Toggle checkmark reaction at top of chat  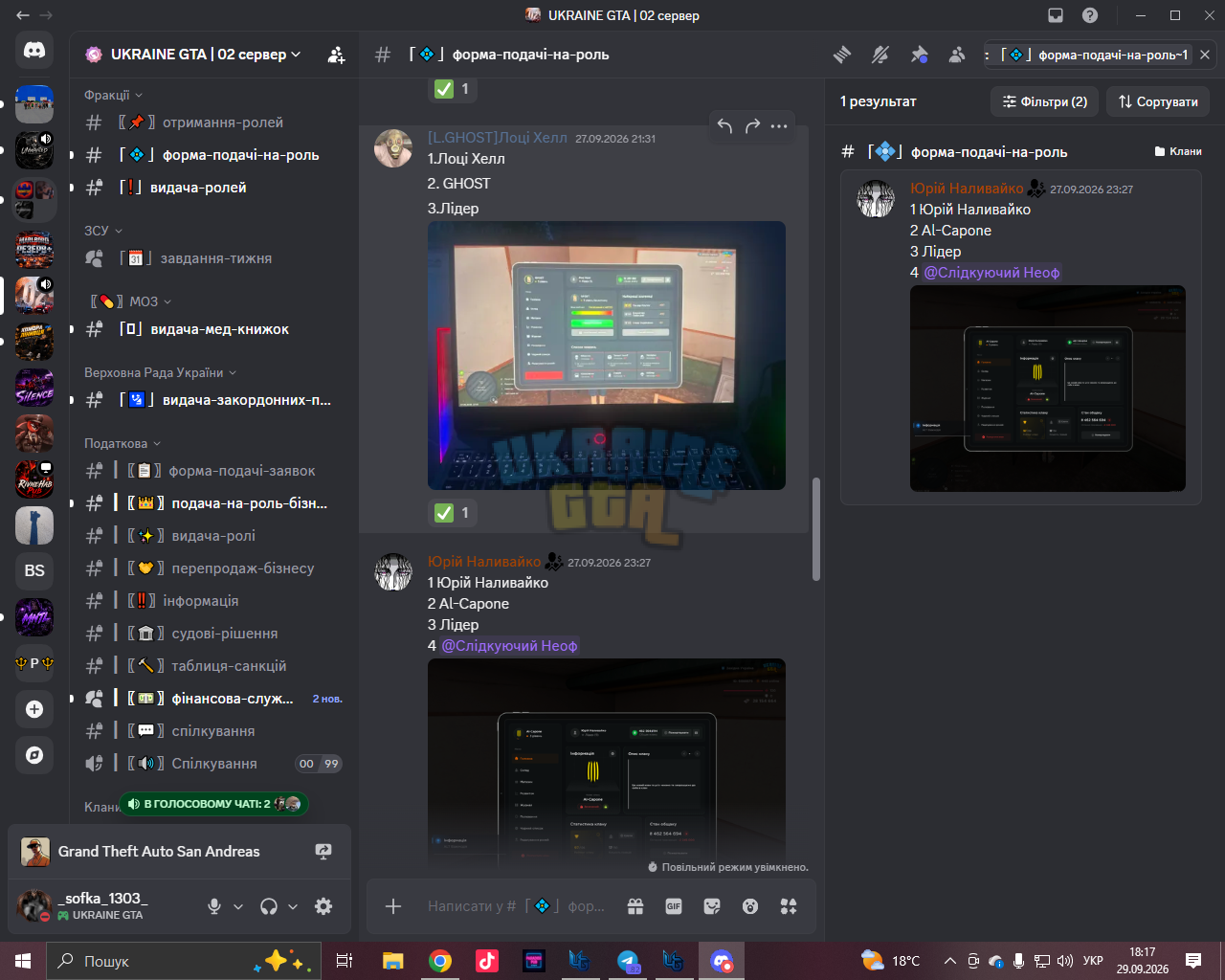(453, 89)
